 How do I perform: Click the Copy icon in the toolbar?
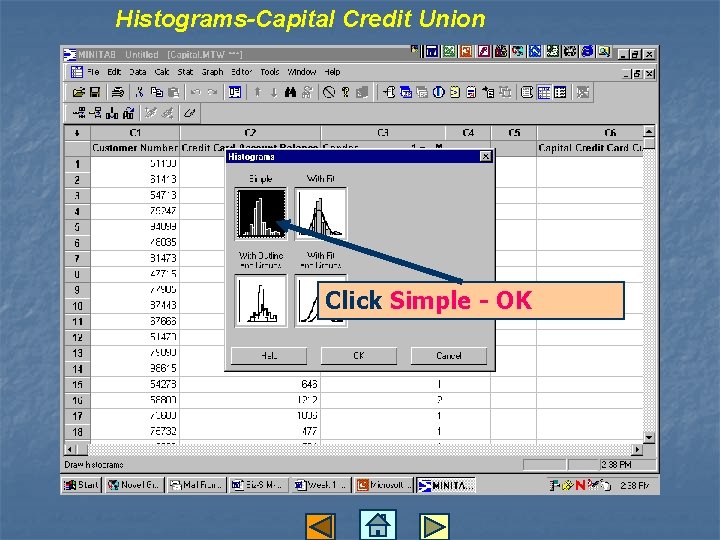157,92
